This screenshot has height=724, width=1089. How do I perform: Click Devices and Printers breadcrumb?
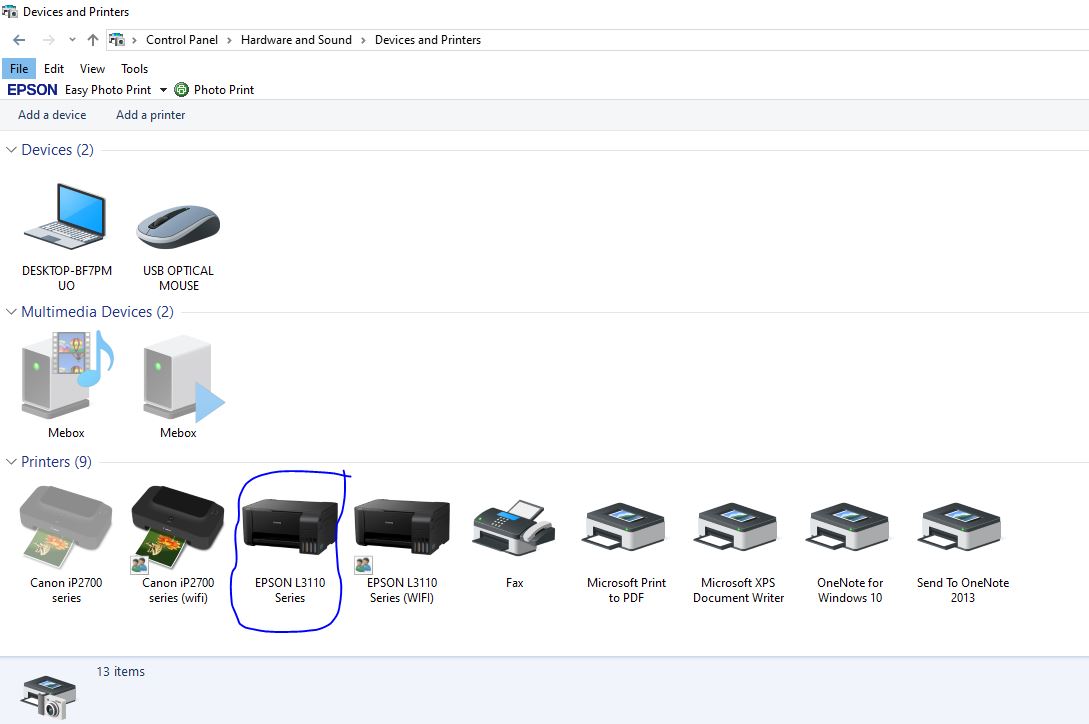pyautogui.click(x=428, y=40)
